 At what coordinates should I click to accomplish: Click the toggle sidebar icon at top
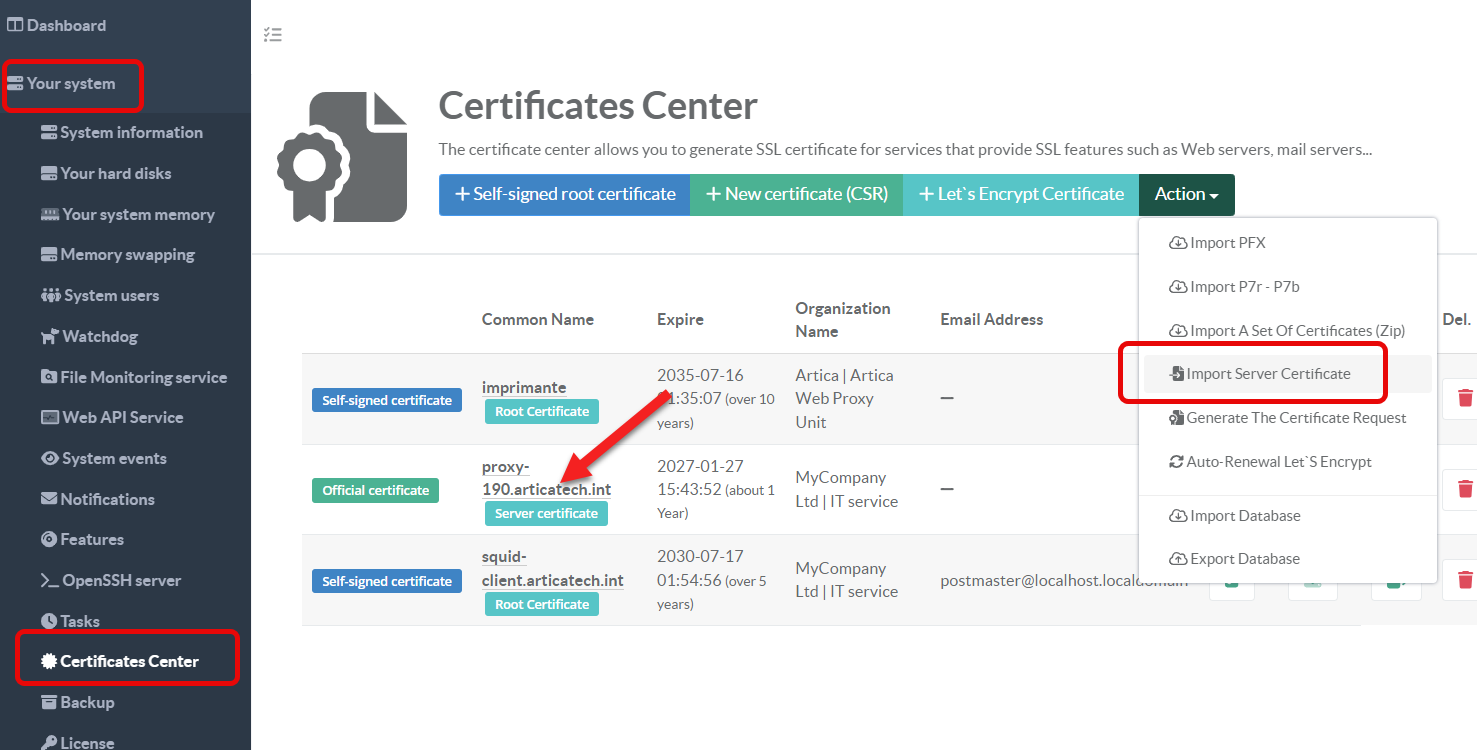point(272,35)
